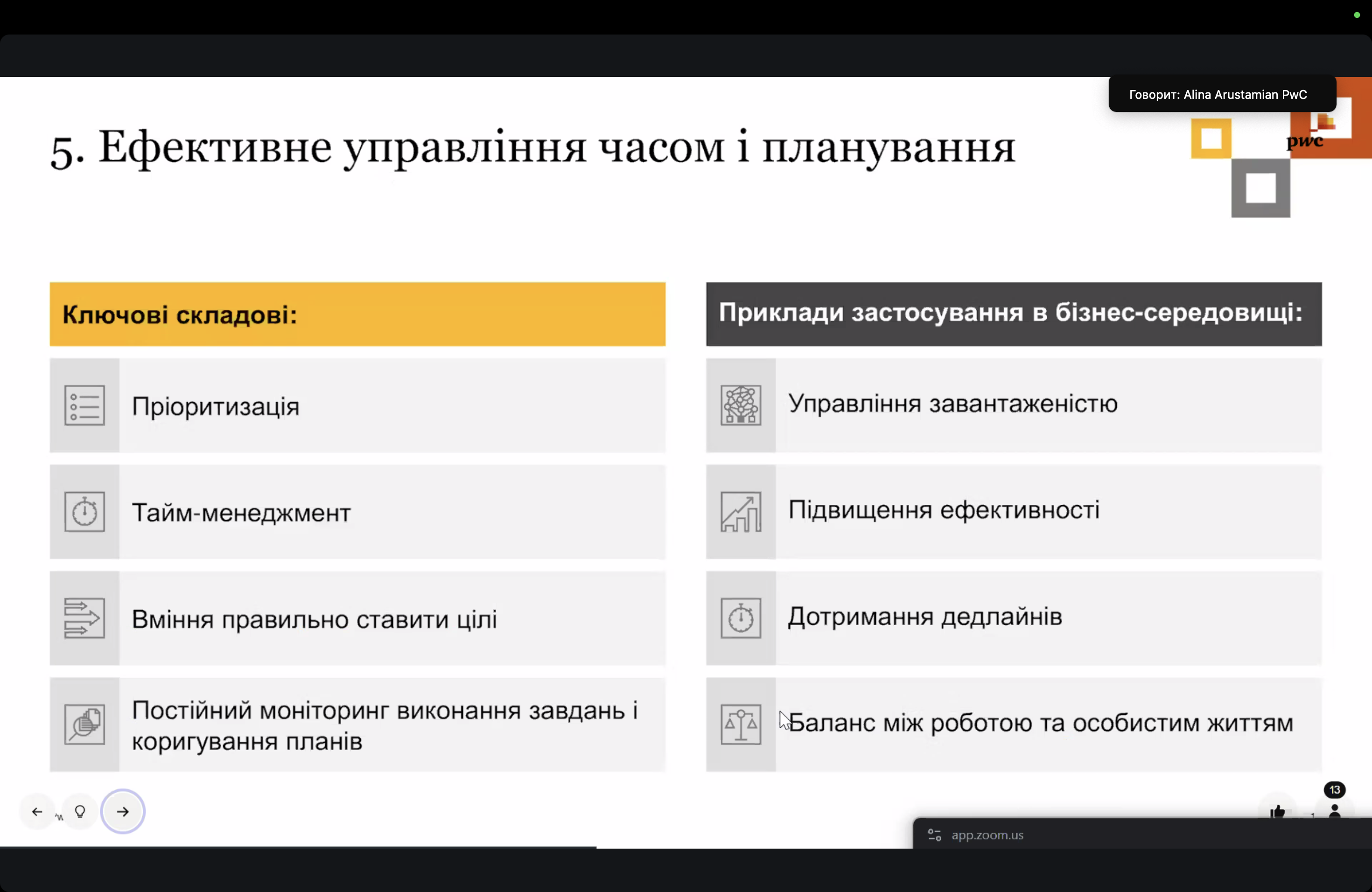
Task: Go to the previous slide arrow
Action: point(37,811)
